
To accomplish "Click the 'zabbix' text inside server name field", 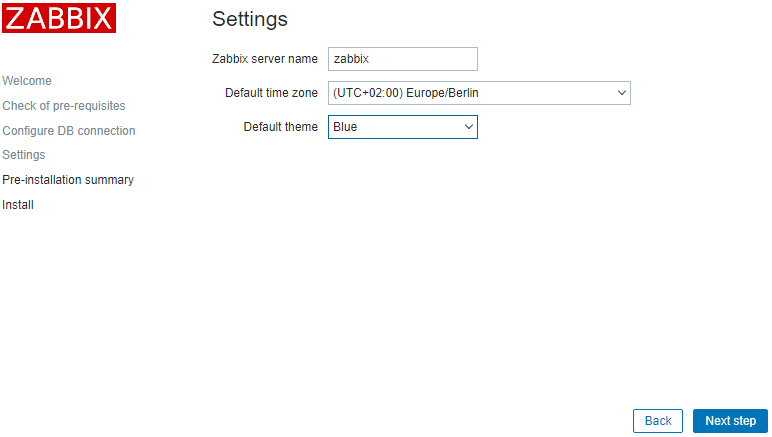I will coord(352,59).
